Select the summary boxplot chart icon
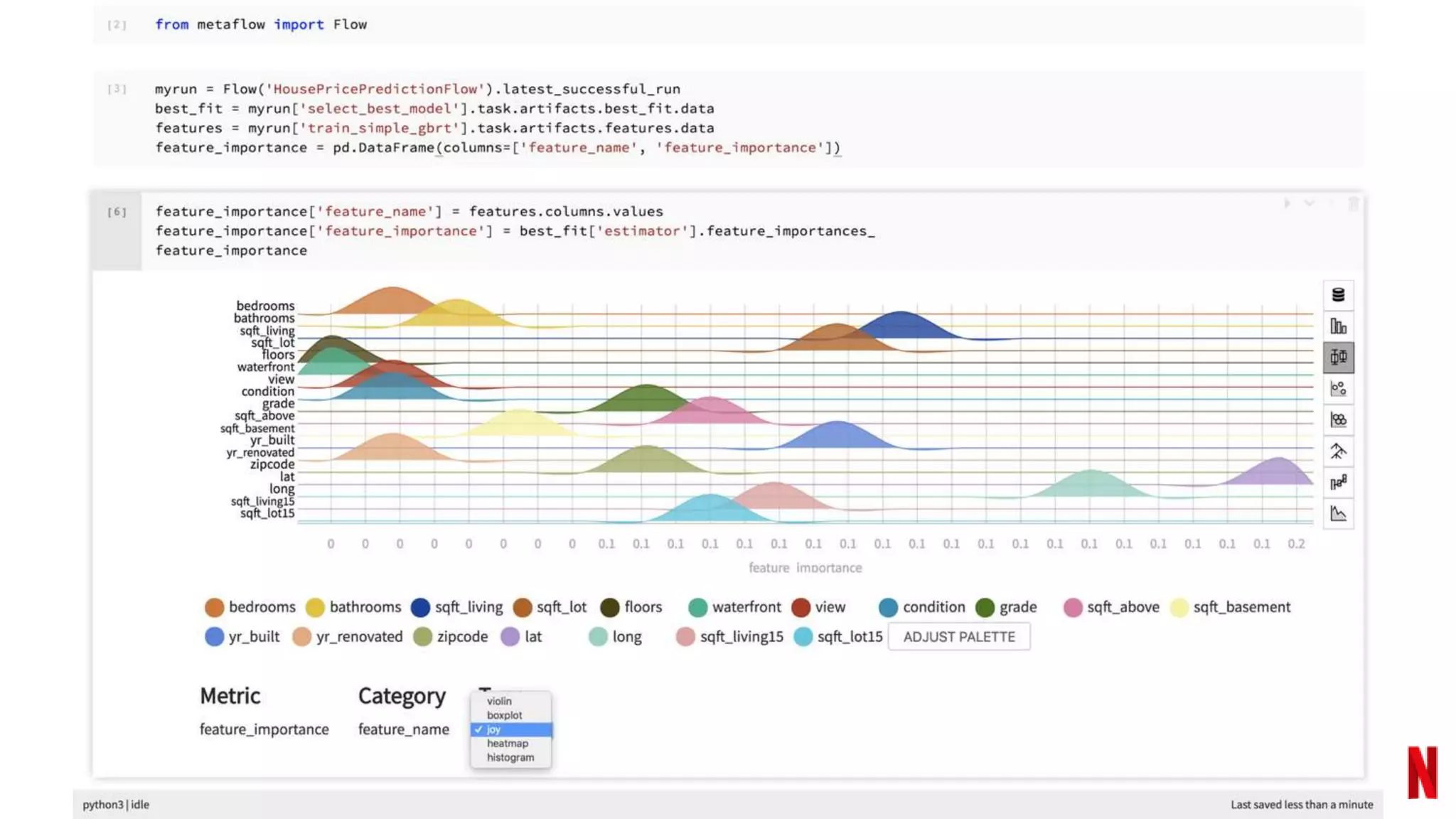The image size is (1456, 819). point(1338,357)
